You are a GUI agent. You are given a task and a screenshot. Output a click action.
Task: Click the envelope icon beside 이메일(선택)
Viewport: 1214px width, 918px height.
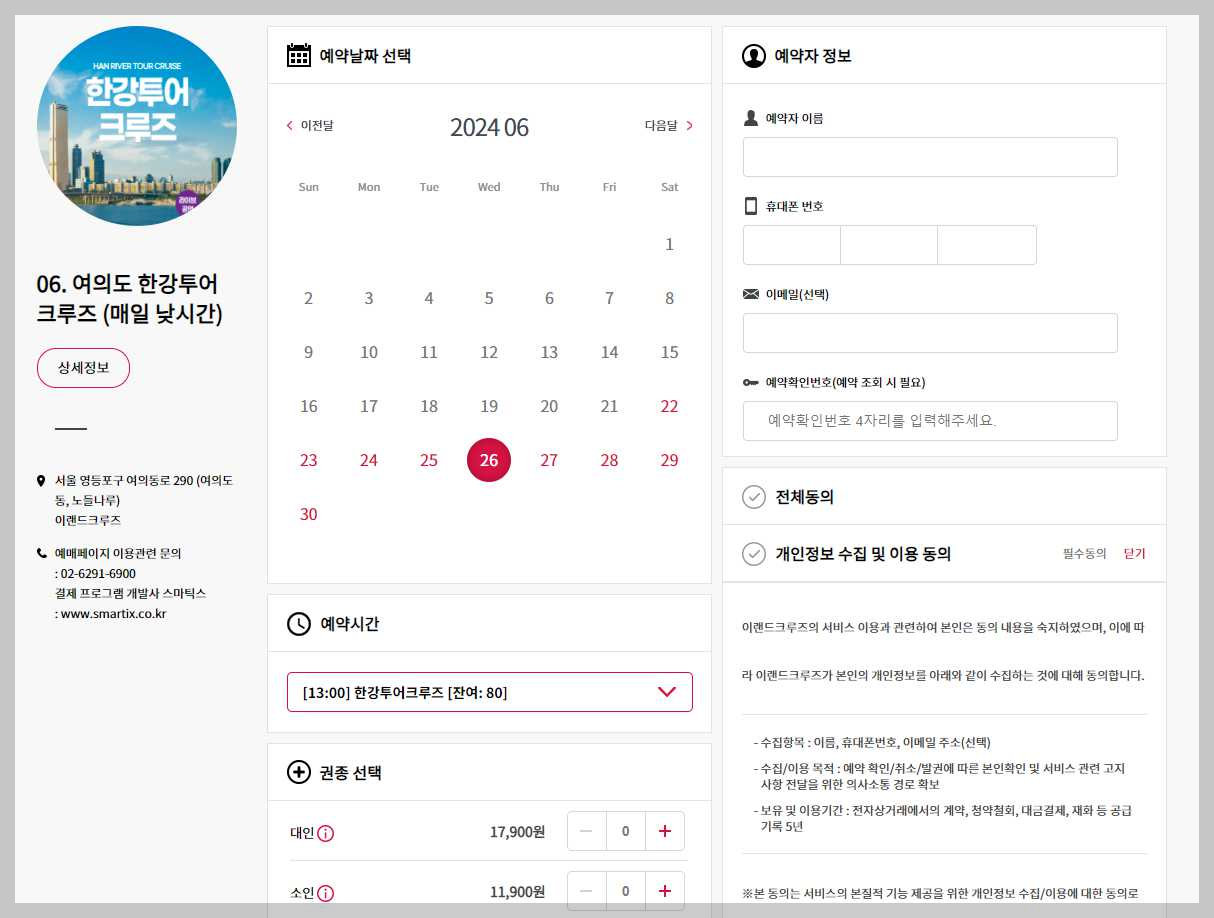[x=752, y=292]
